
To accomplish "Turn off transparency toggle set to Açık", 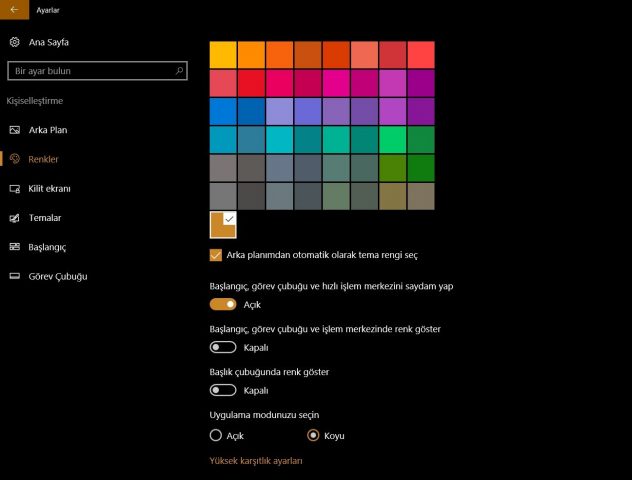I will click(x=223, y=304).
